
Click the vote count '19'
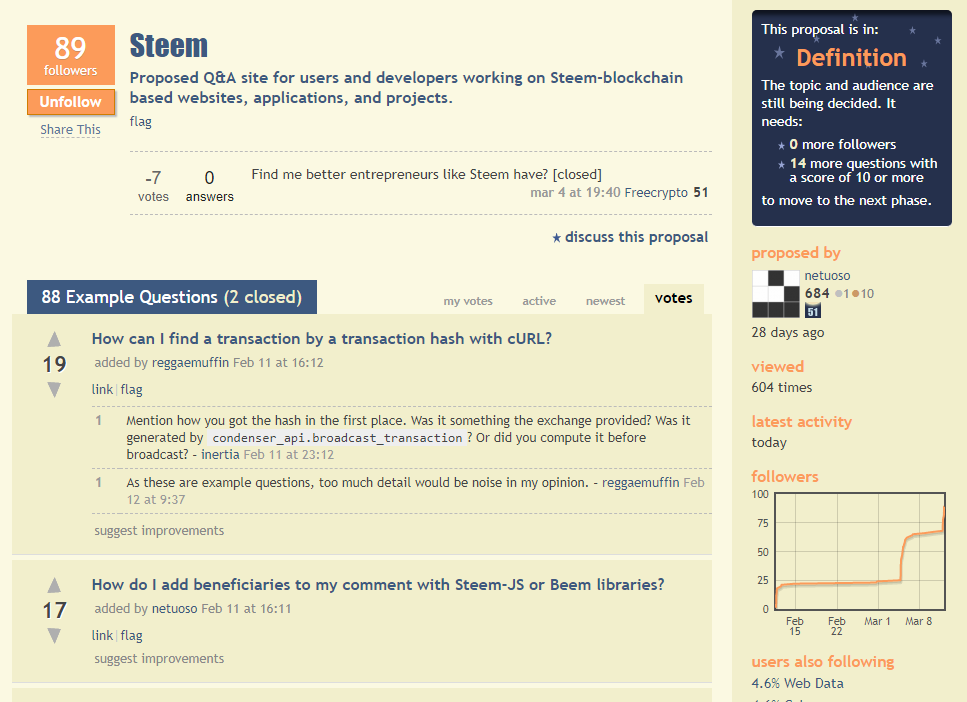pyautogui.click(x=54, y=364)
